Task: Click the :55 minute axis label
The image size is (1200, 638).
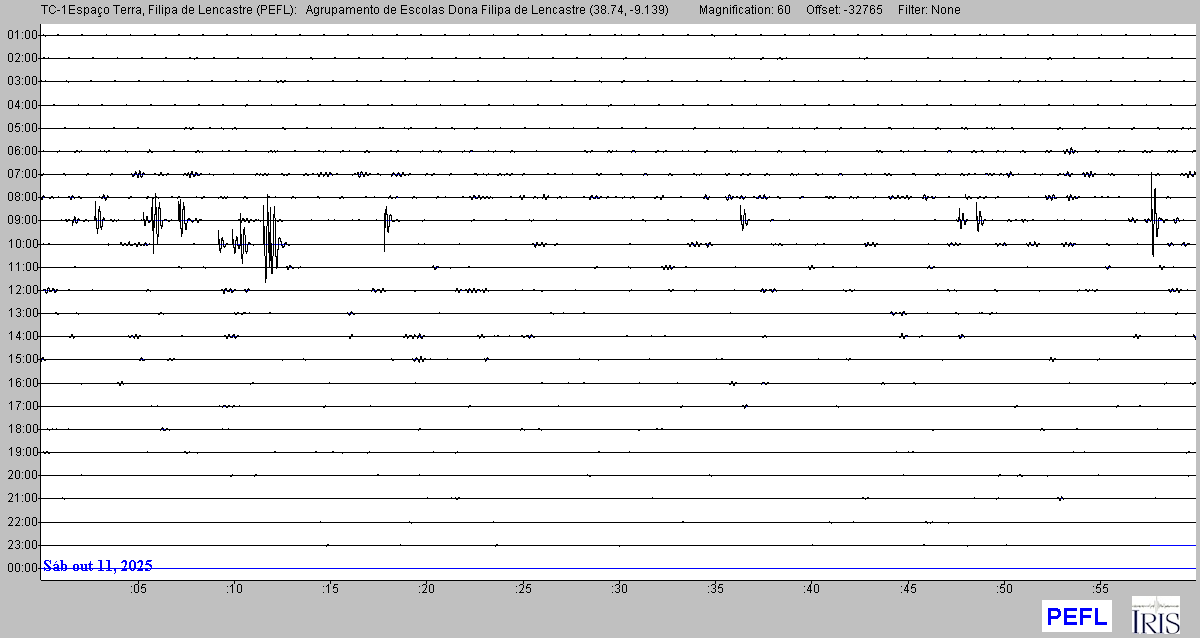Action: tap(1101, 589)
